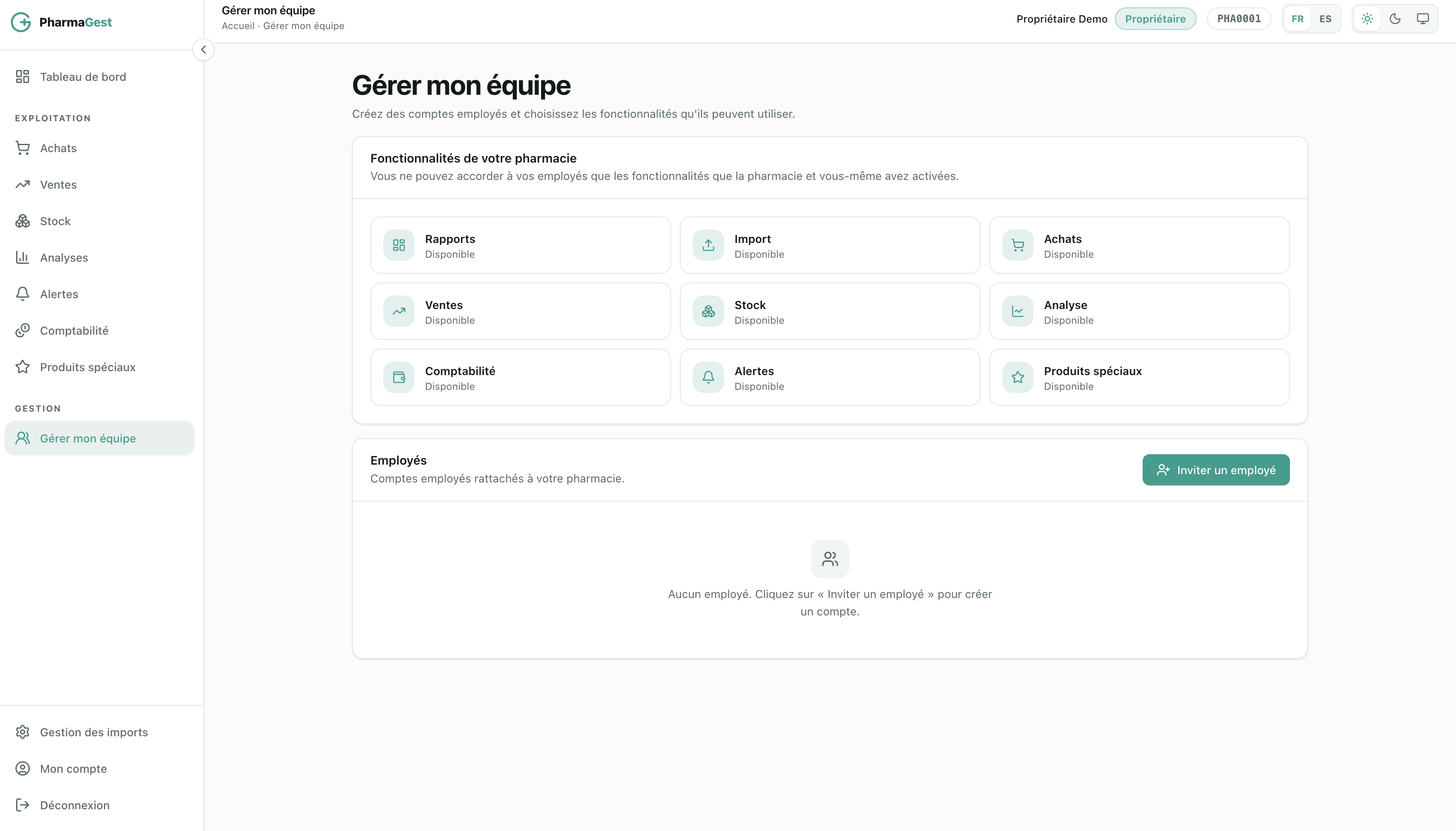
Task: Click the Alertes bell icon in feature card
Action: click(708, 378)
